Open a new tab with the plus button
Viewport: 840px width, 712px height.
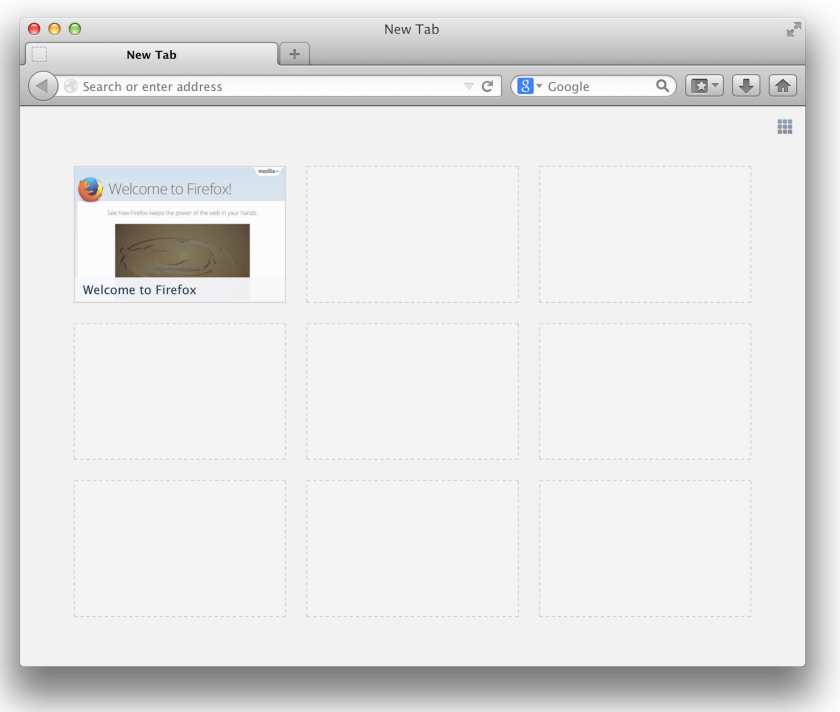tap(294, 54)
